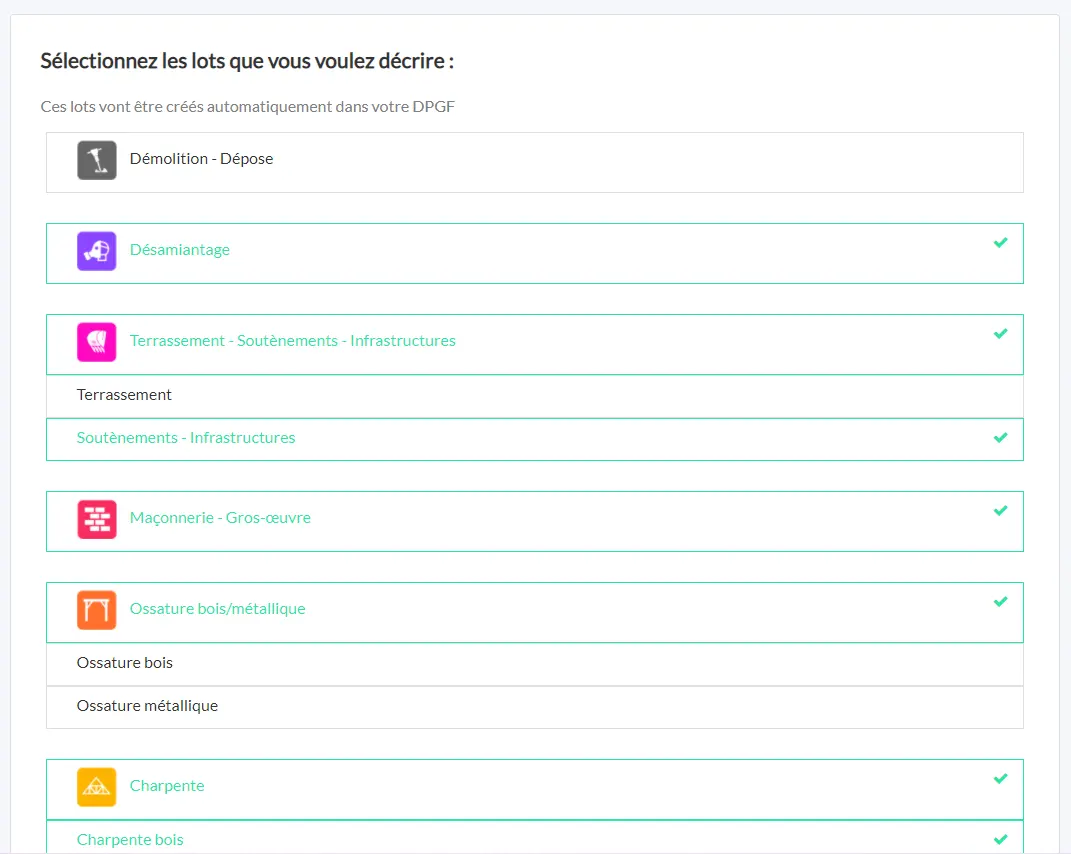Uncheck the Désamiantage checkmark
This screenshot has height=854, width=1071.
[x=1001, y=243]
